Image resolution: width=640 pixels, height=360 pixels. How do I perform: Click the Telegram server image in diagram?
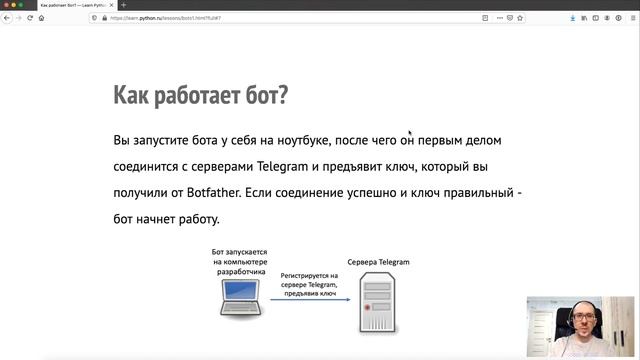click(x=378, y=302)
